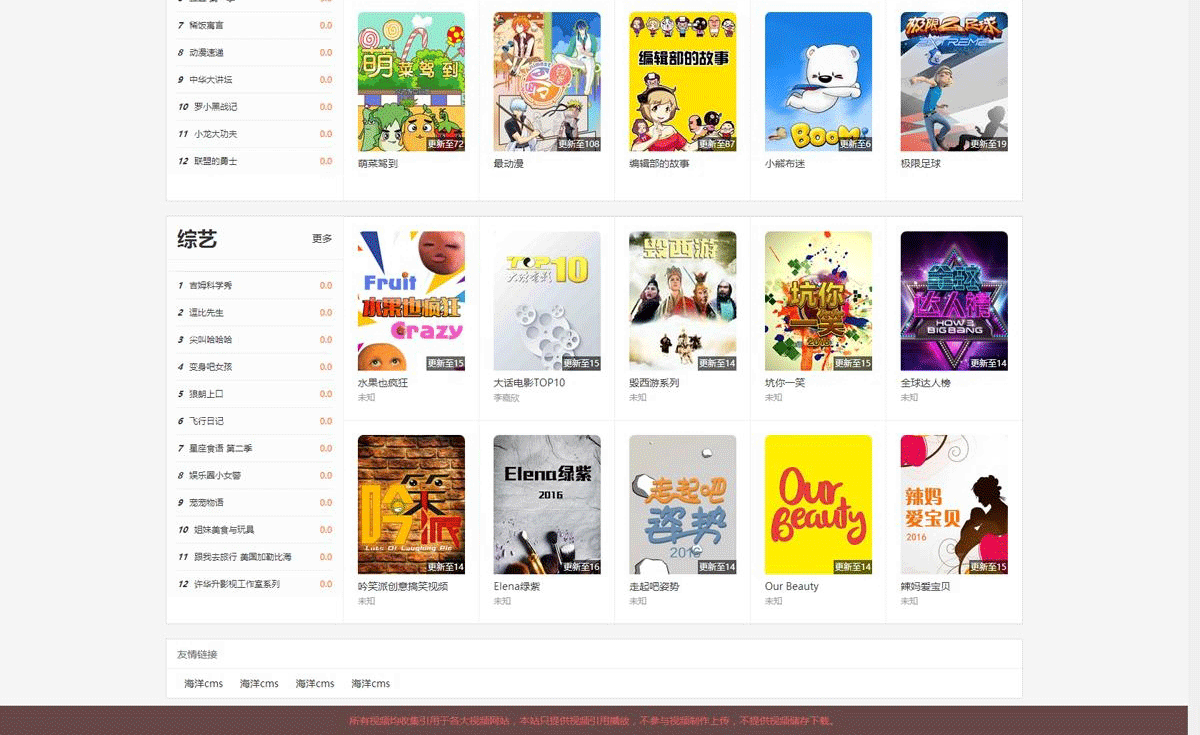
Task: Open ranking item 罗小黑战记
Action: tap(215, 106)
